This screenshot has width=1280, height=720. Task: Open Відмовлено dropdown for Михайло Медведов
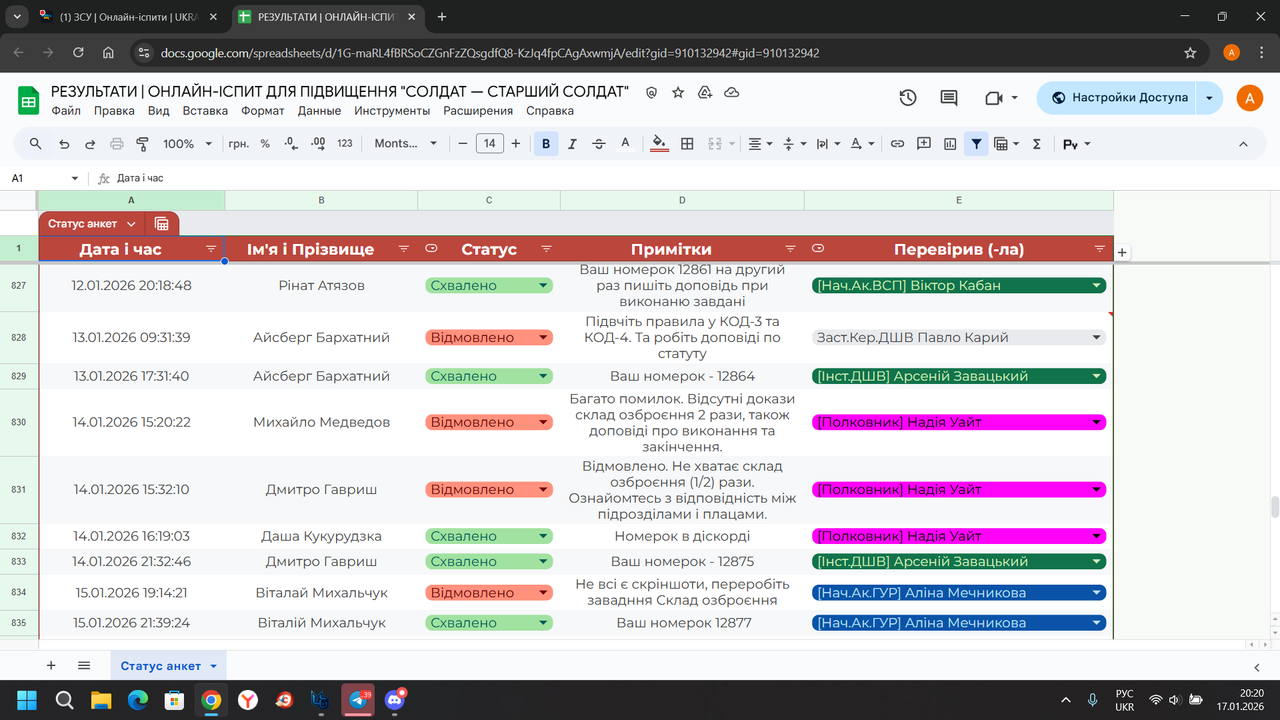[544, 423]
